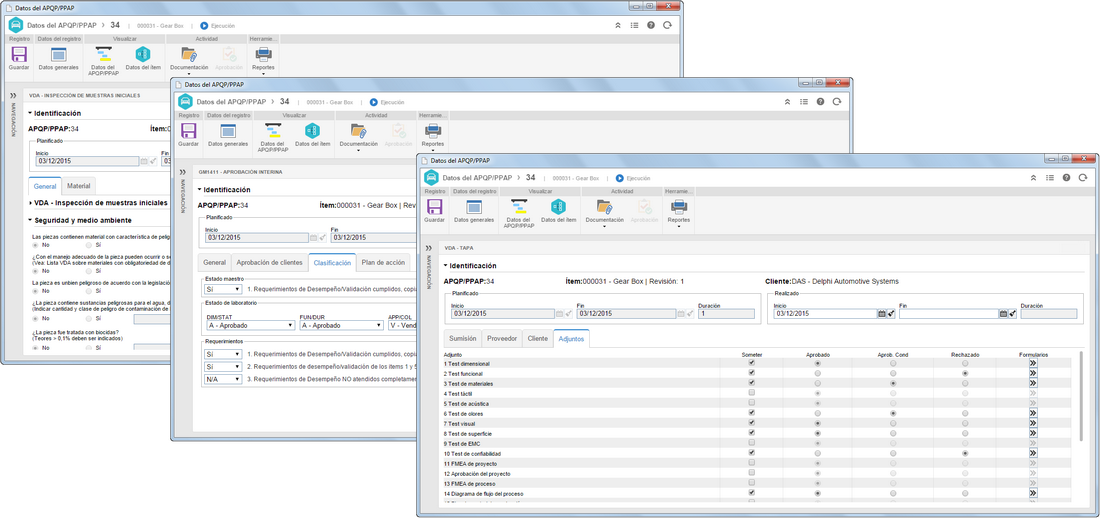Uncheck Someter for 1 Test dimensional

[752, 364]
